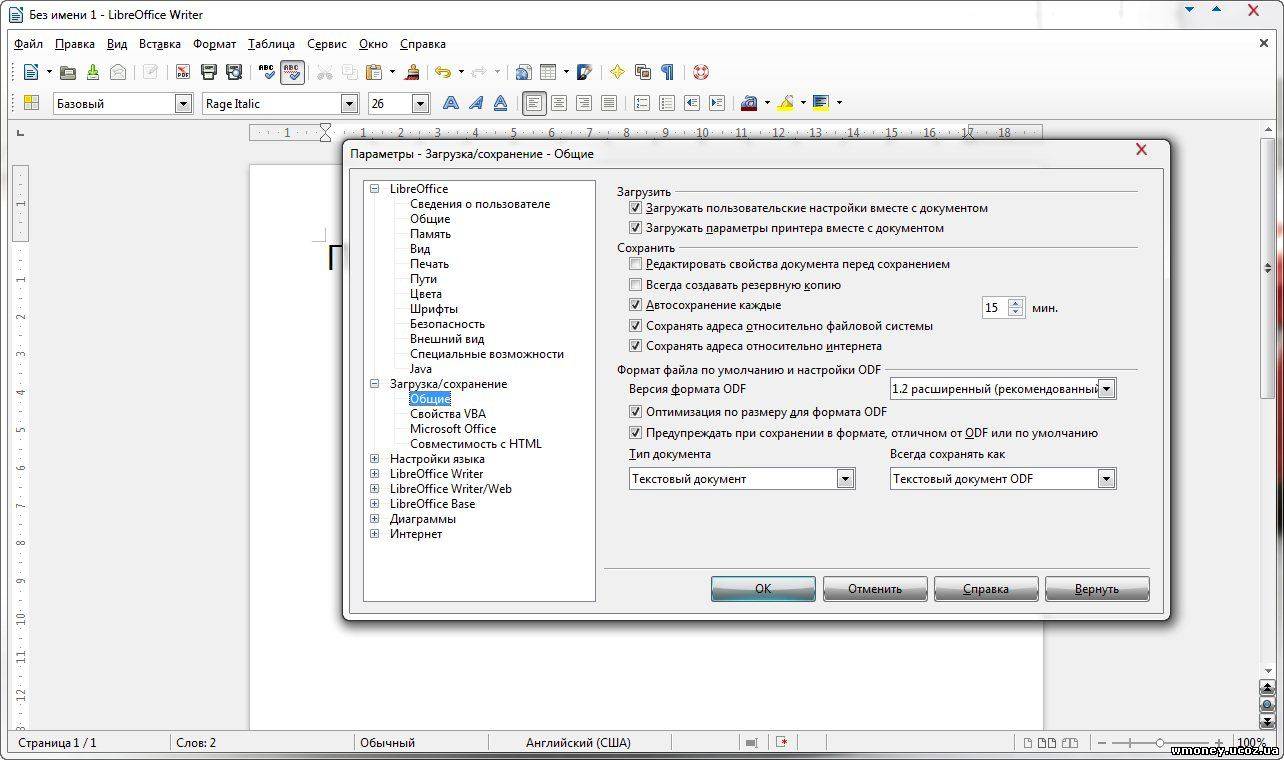Click the Page preview icon
Image resolution: width=1284 pixels, height=760 pixels.
(x=234, y=72)
